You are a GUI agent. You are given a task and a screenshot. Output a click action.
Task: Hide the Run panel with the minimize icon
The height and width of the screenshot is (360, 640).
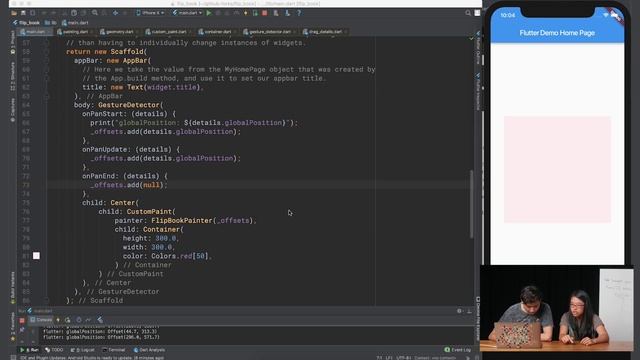pos(469,311)
